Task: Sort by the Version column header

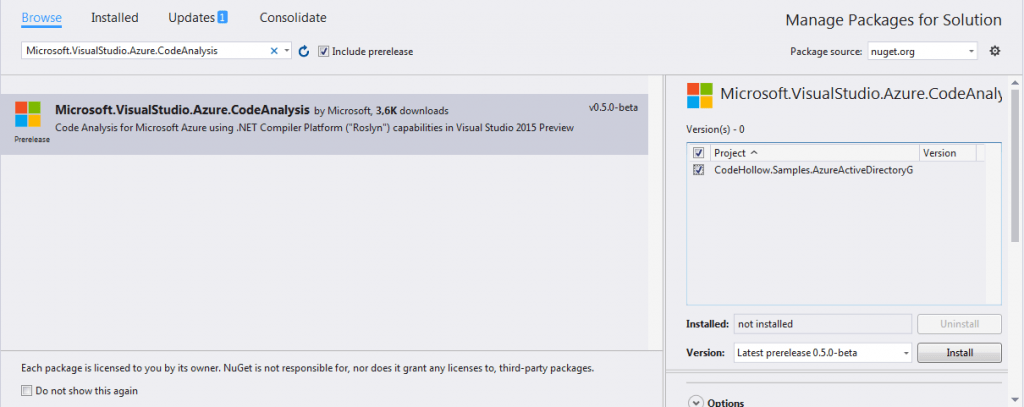Action: (948, 153)
